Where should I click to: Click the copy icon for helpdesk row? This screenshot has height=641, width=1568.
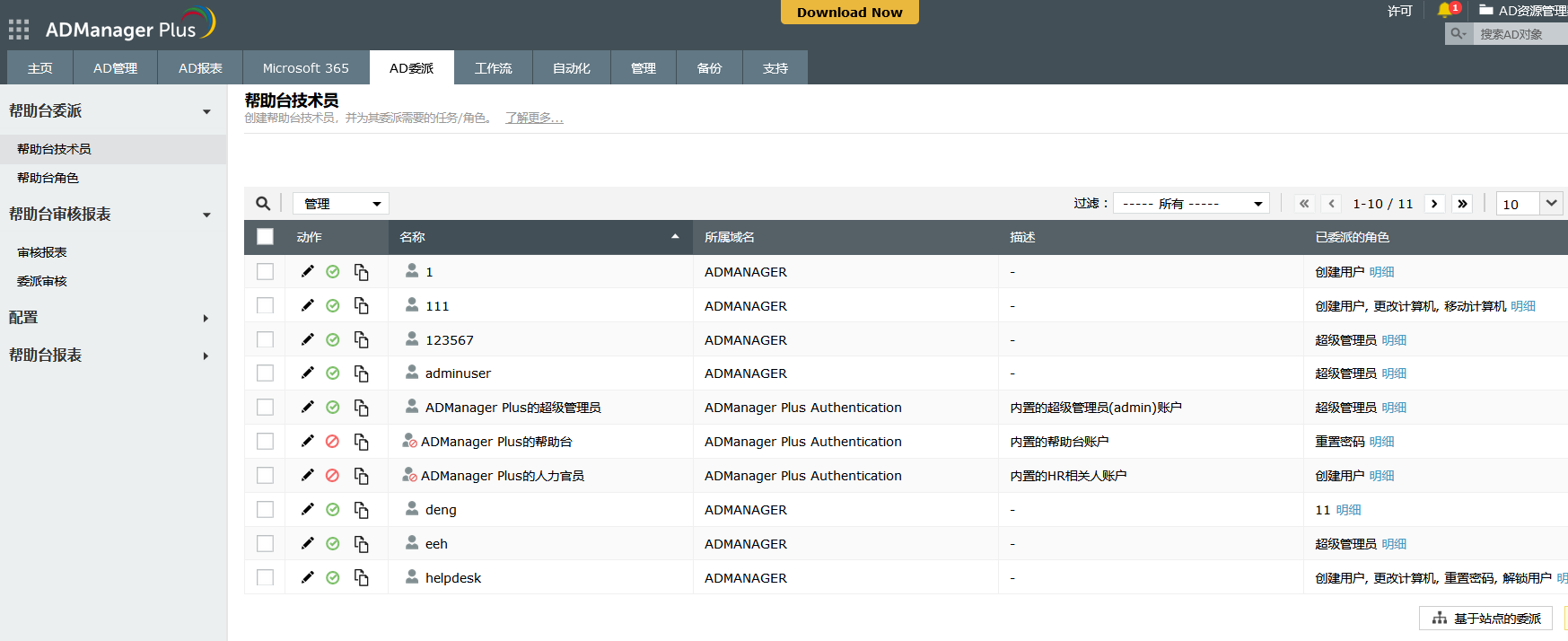click(x=361, y=577)
